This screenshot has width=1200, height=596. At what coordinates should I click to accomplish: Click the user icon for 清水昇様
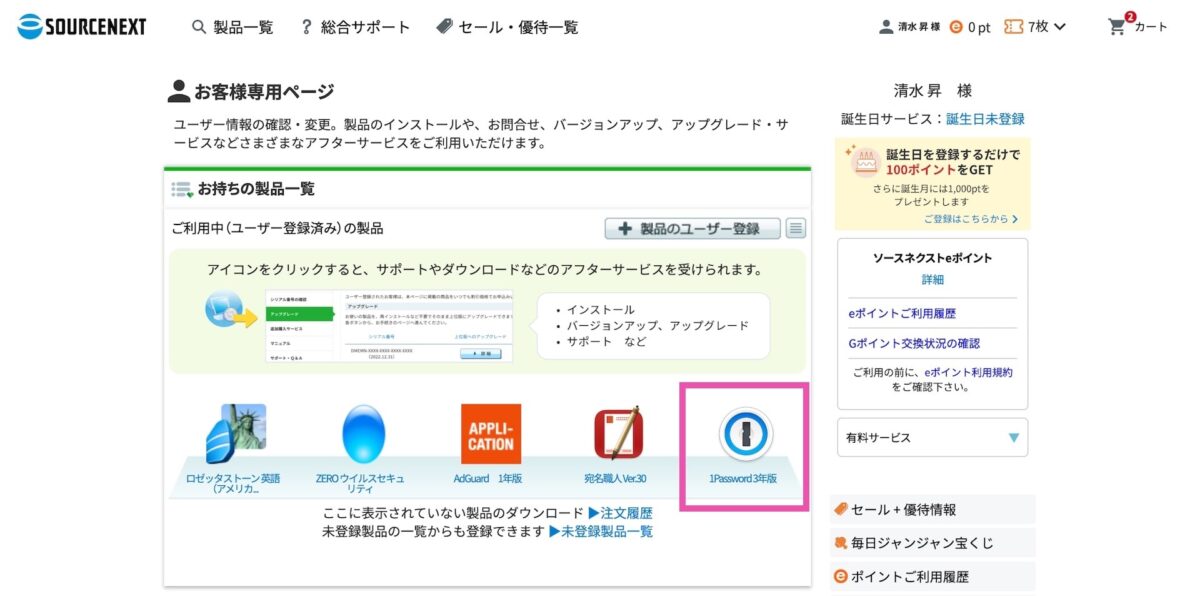[888, 27]
